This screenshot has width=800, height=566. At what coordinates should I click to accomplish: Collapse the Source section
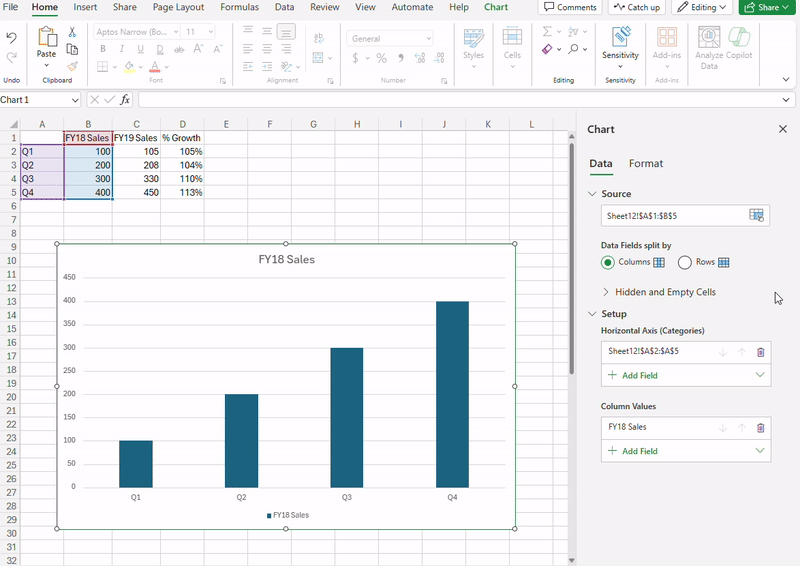[x=593, y=194]
